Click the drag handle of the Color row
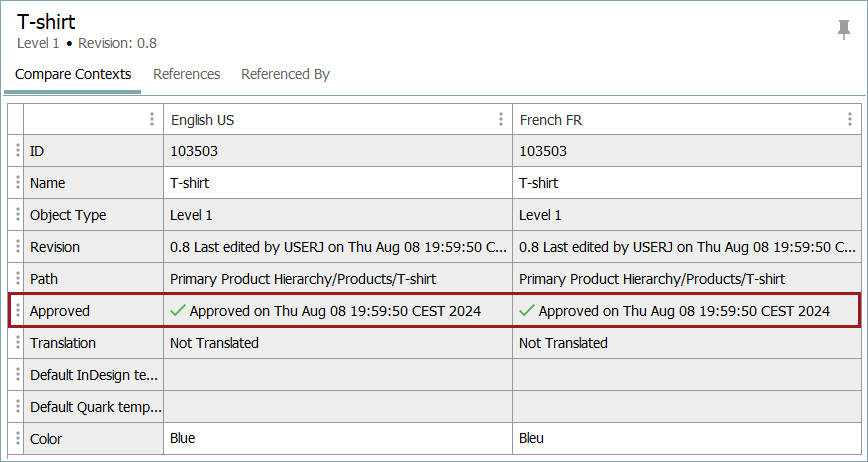This screenshot has height=462, width=868. (17, 438)
